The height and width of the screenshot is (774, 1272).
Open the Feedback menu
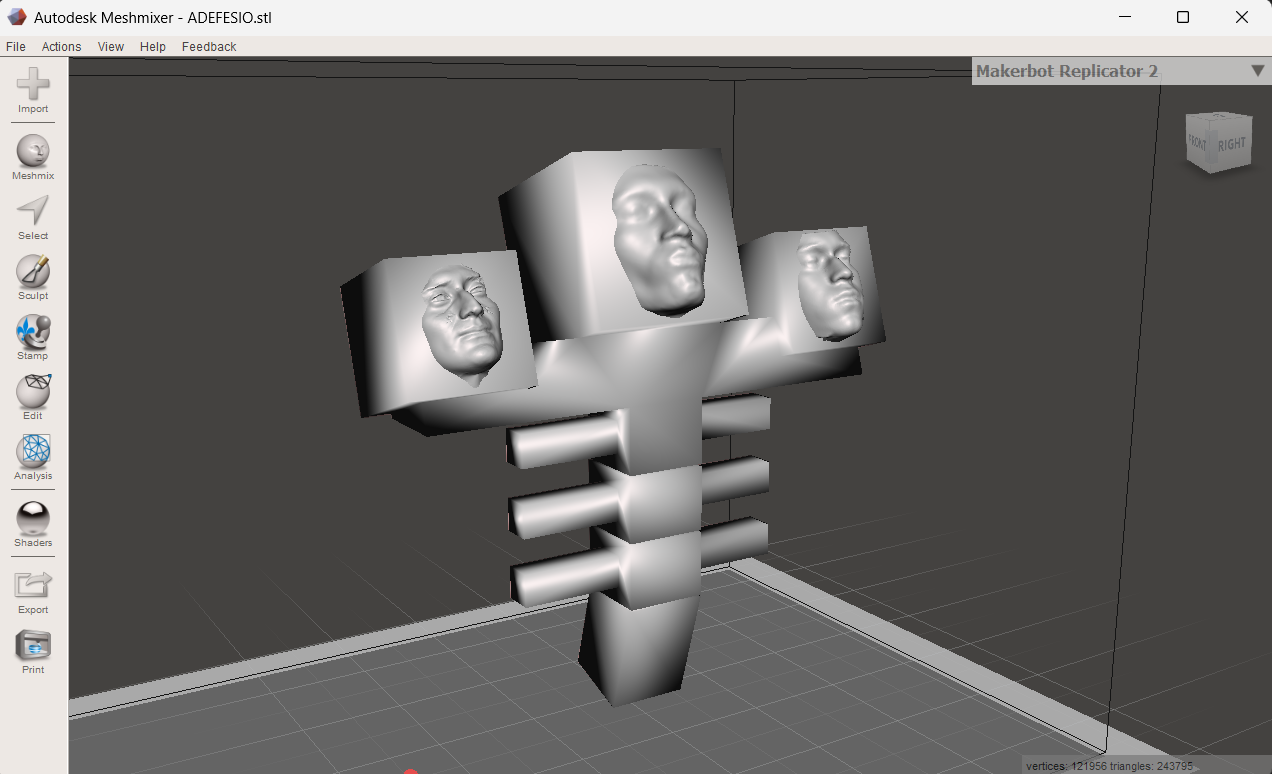click(209, 47)
